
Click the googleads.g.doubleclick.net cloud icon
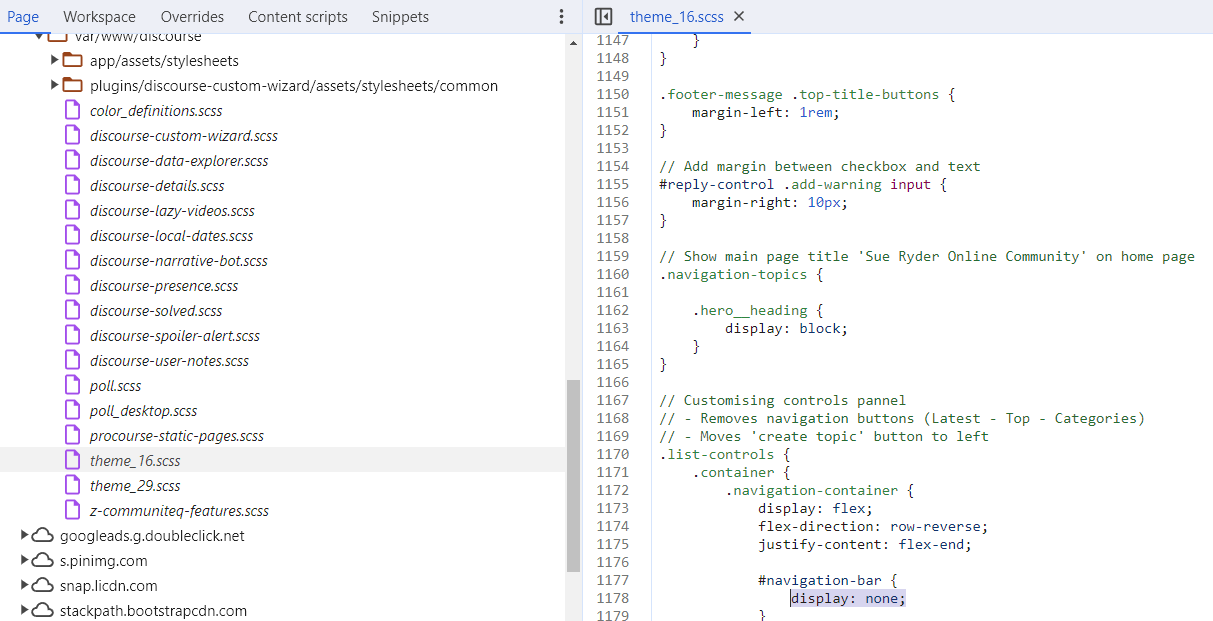pos(43,535)
